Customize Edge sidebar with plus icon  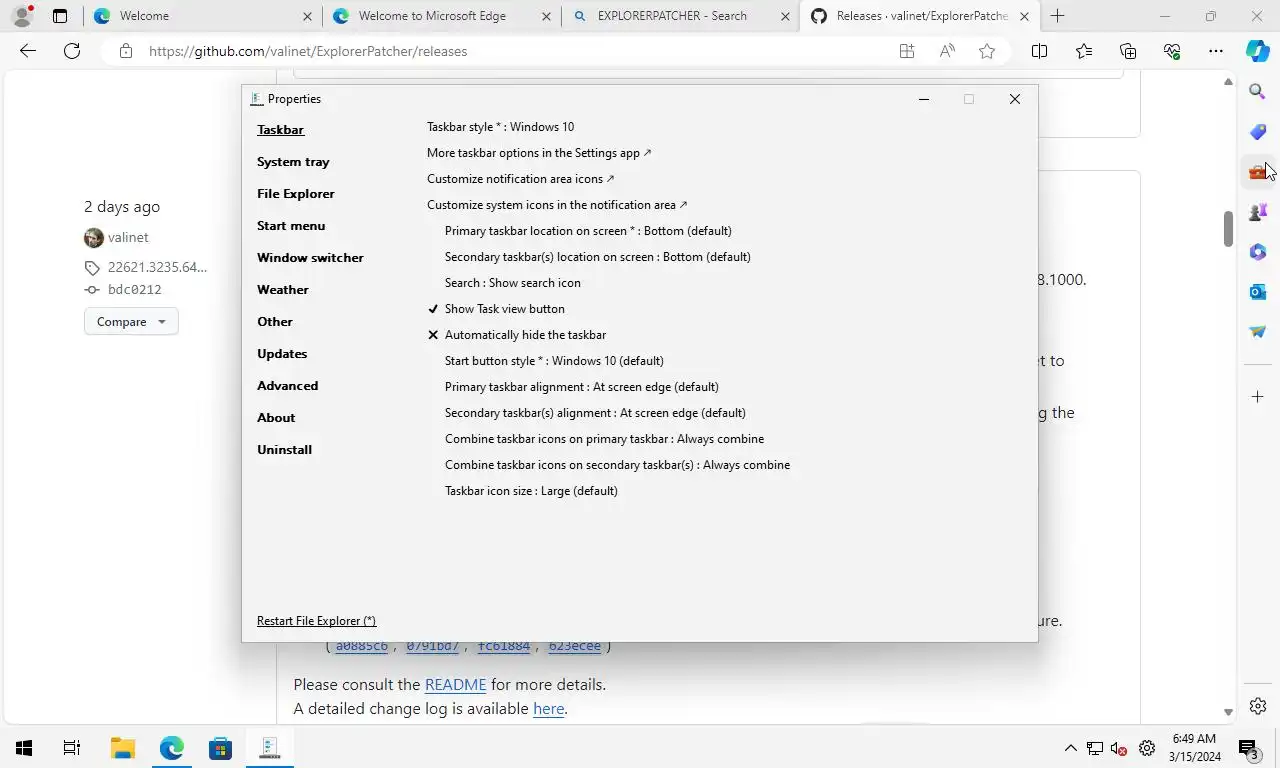(x=1258, y=397)
